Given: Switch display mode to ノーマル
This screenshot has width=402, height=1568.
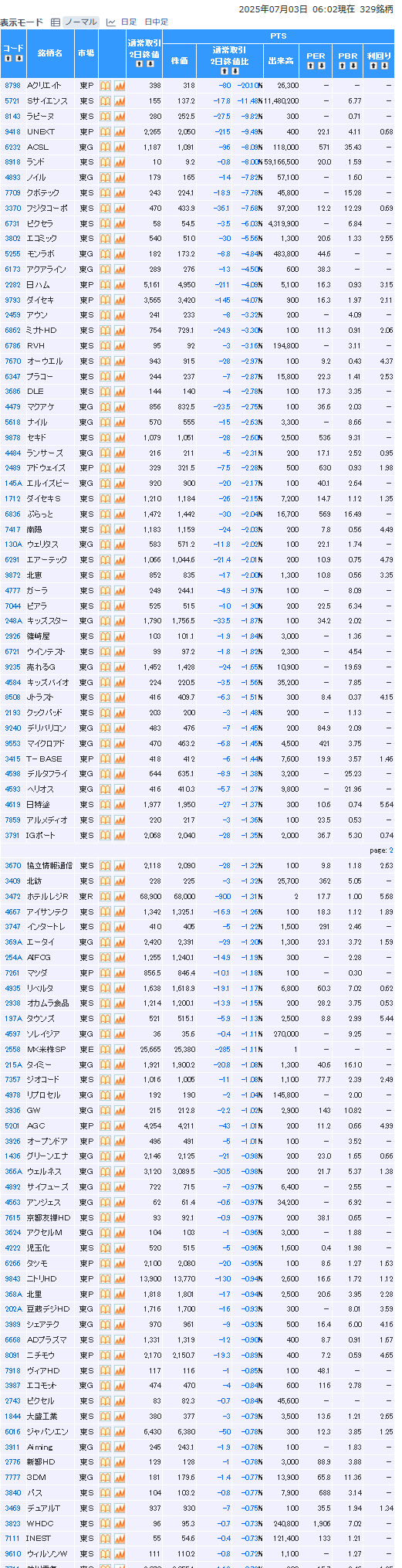Looking at the screenshot, I should (x=80, y=22).
